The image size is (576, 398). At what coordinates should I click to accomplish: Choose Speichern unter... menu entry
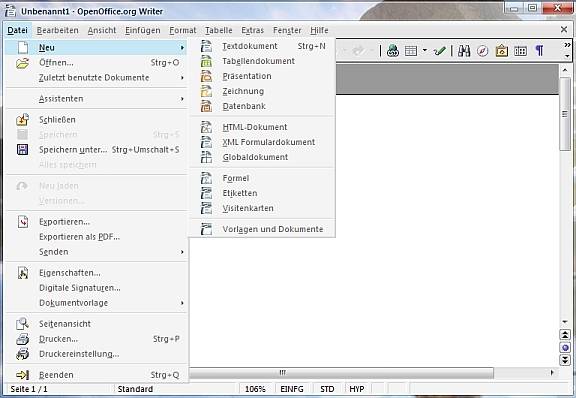point(96,150)
